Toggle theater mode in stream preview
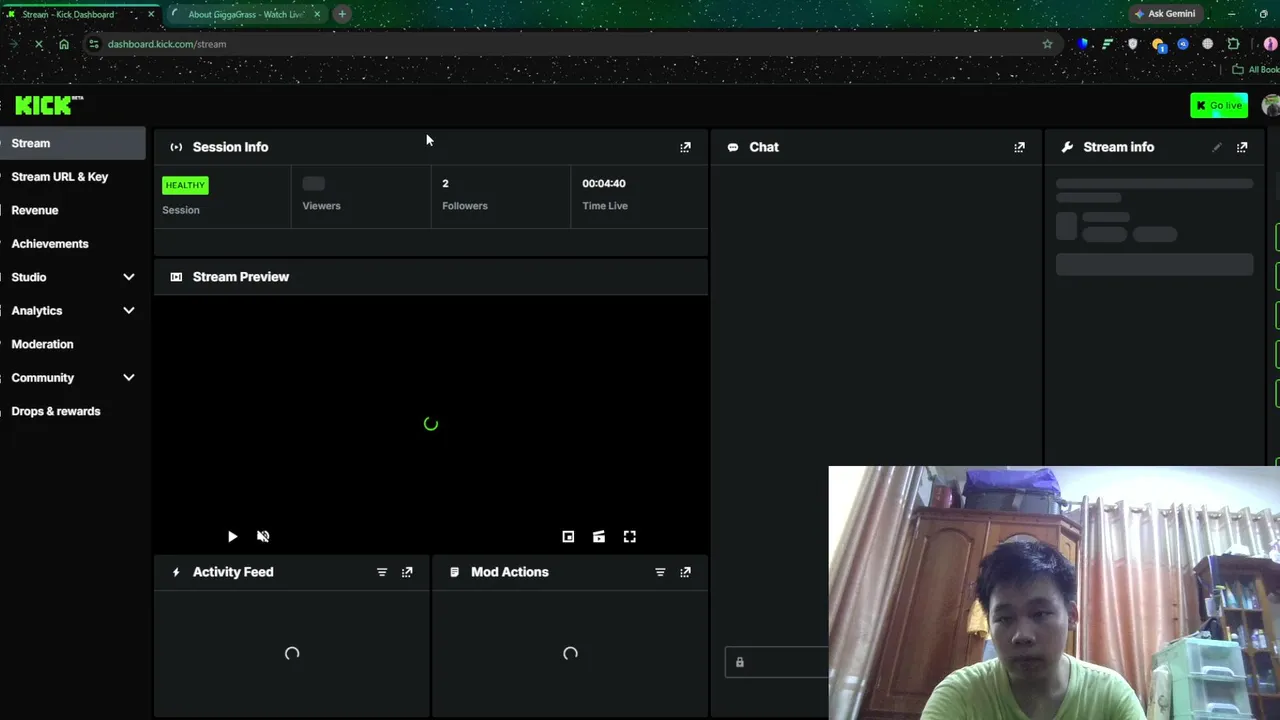1280x720 pixels. pyautogui.click(x=599, y=537)
